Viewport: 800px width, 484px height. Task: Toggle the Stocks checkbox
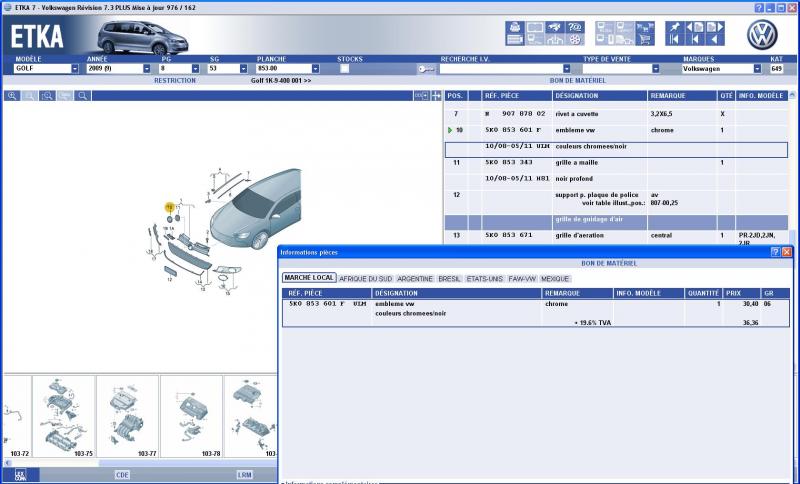tap(344, 69)
